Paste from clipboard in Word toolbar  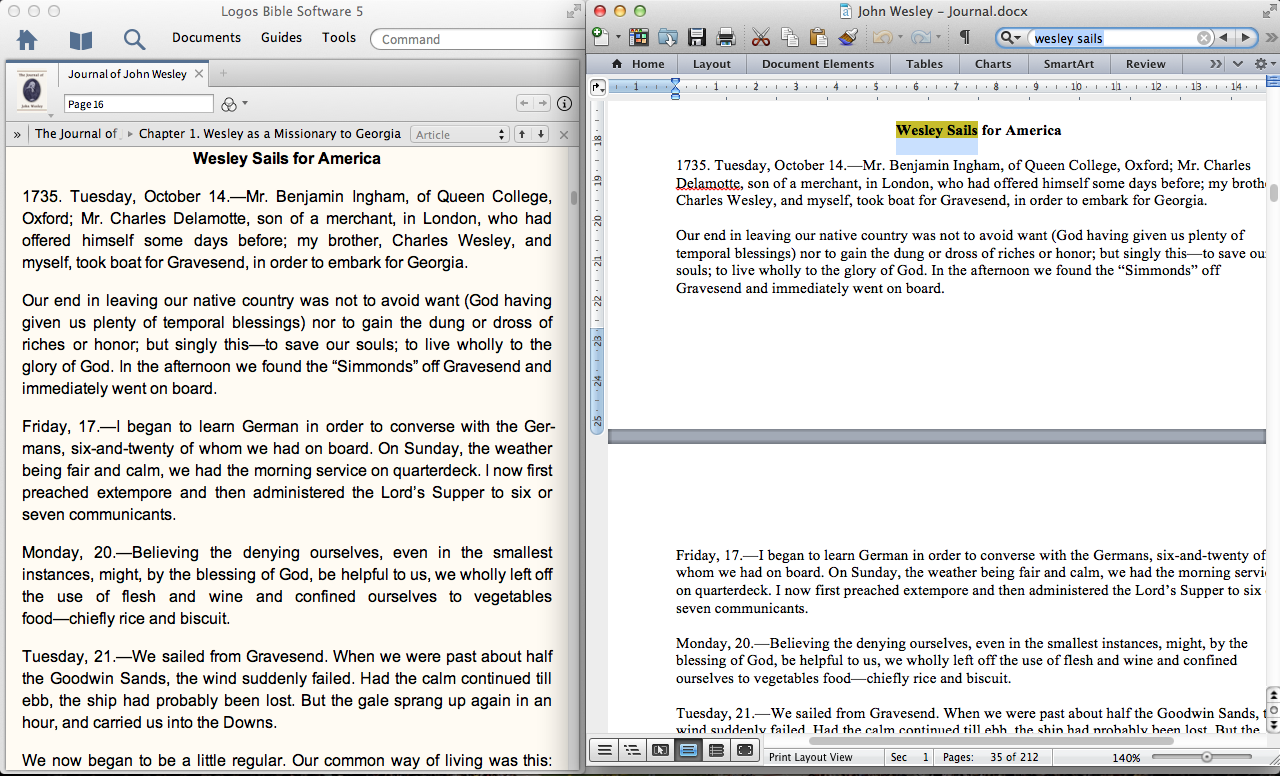[819, 38]
